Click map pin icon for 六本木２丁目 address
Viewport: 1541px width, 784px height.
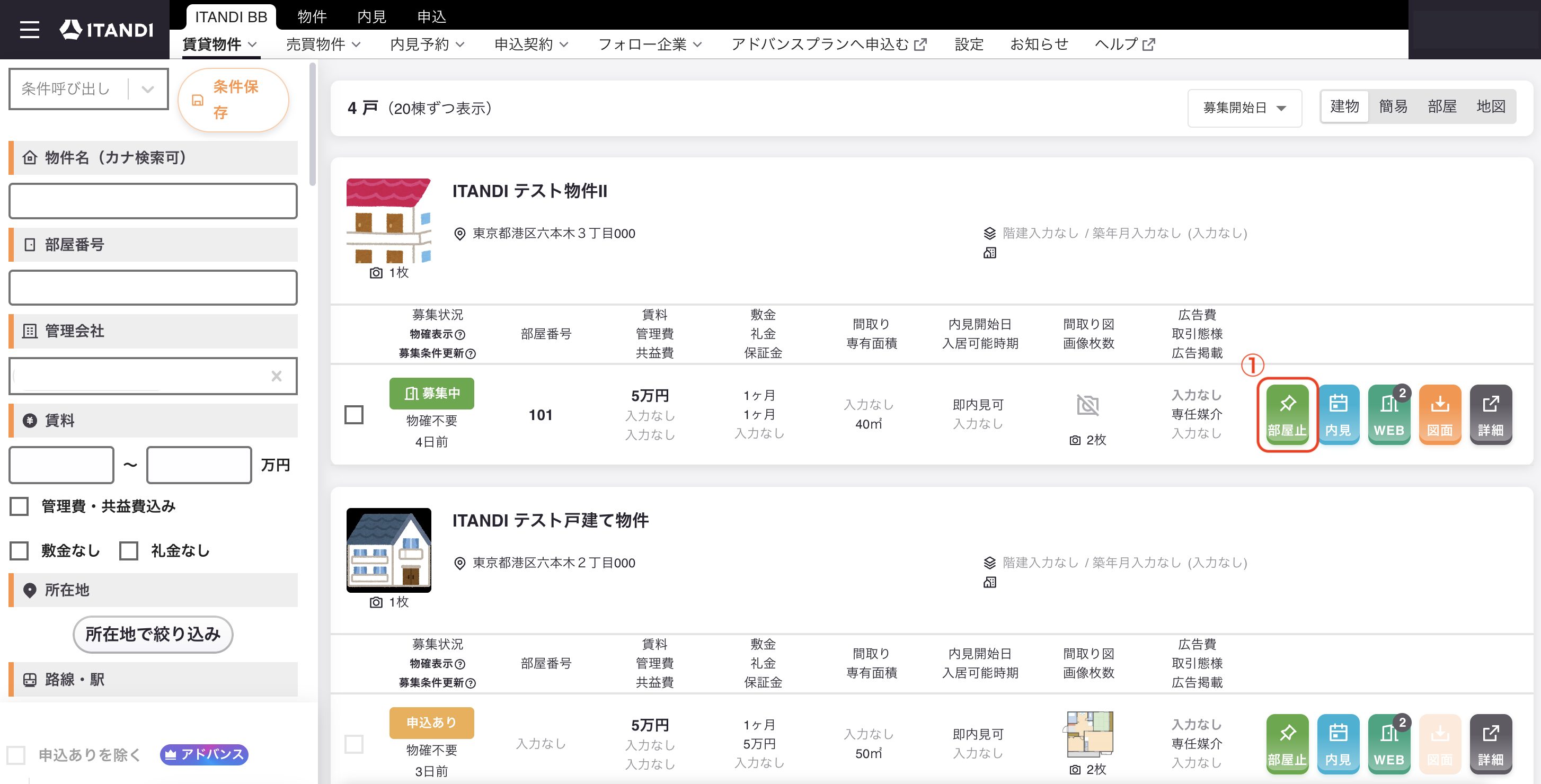459,563
